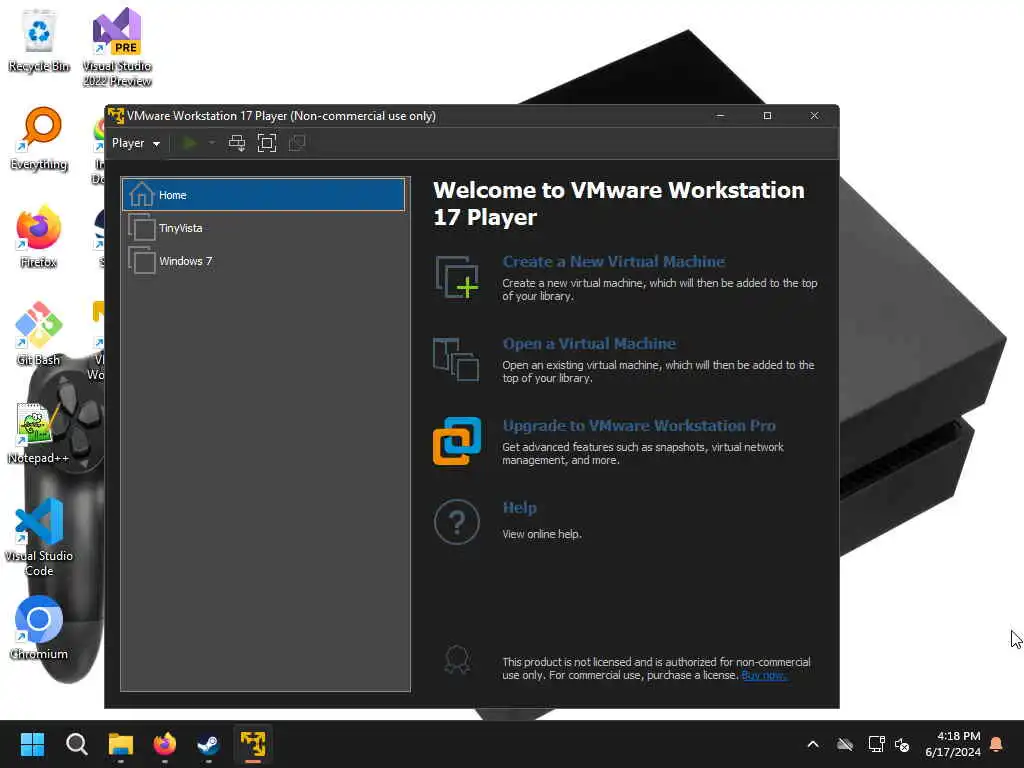Select the TinyVista virtual machine
1024x768 pixels.
click(264, 228)
